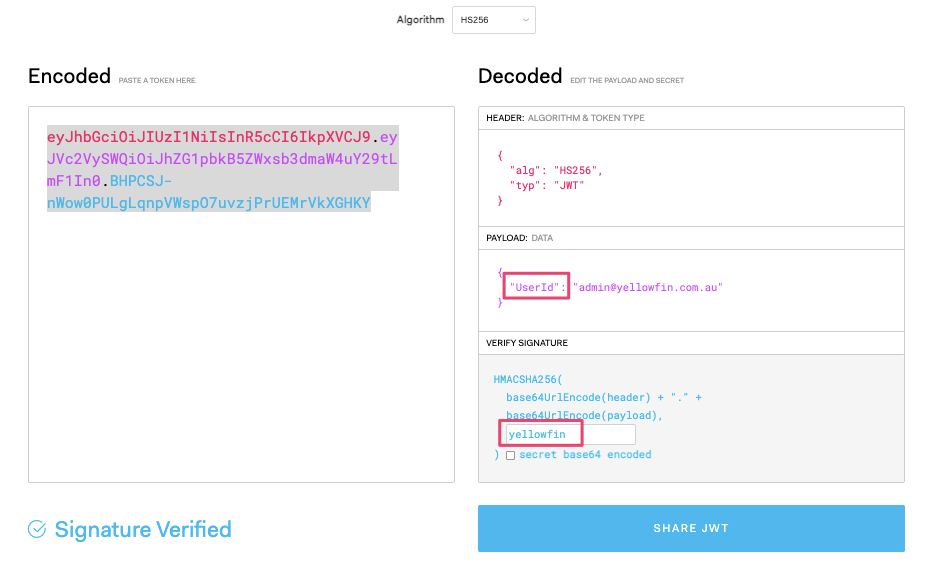Click the "alg": "HS256" header line

tap(556, 171)
